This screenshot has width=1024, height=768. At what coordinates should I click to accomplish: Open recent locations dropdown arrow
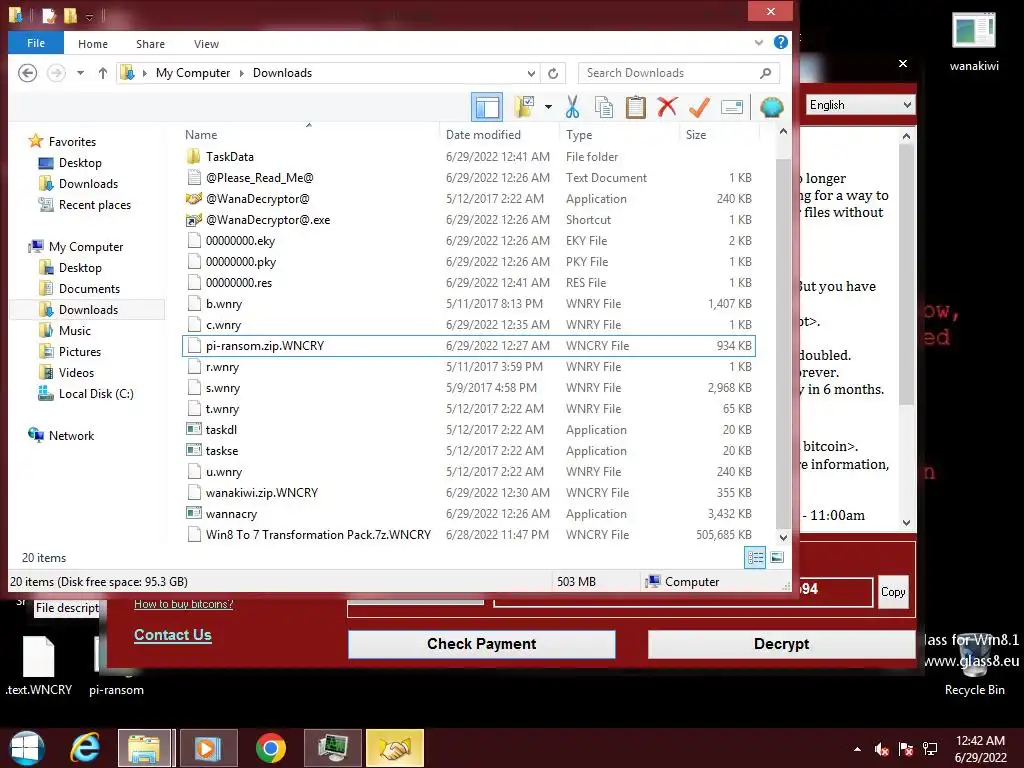point(80,73)
